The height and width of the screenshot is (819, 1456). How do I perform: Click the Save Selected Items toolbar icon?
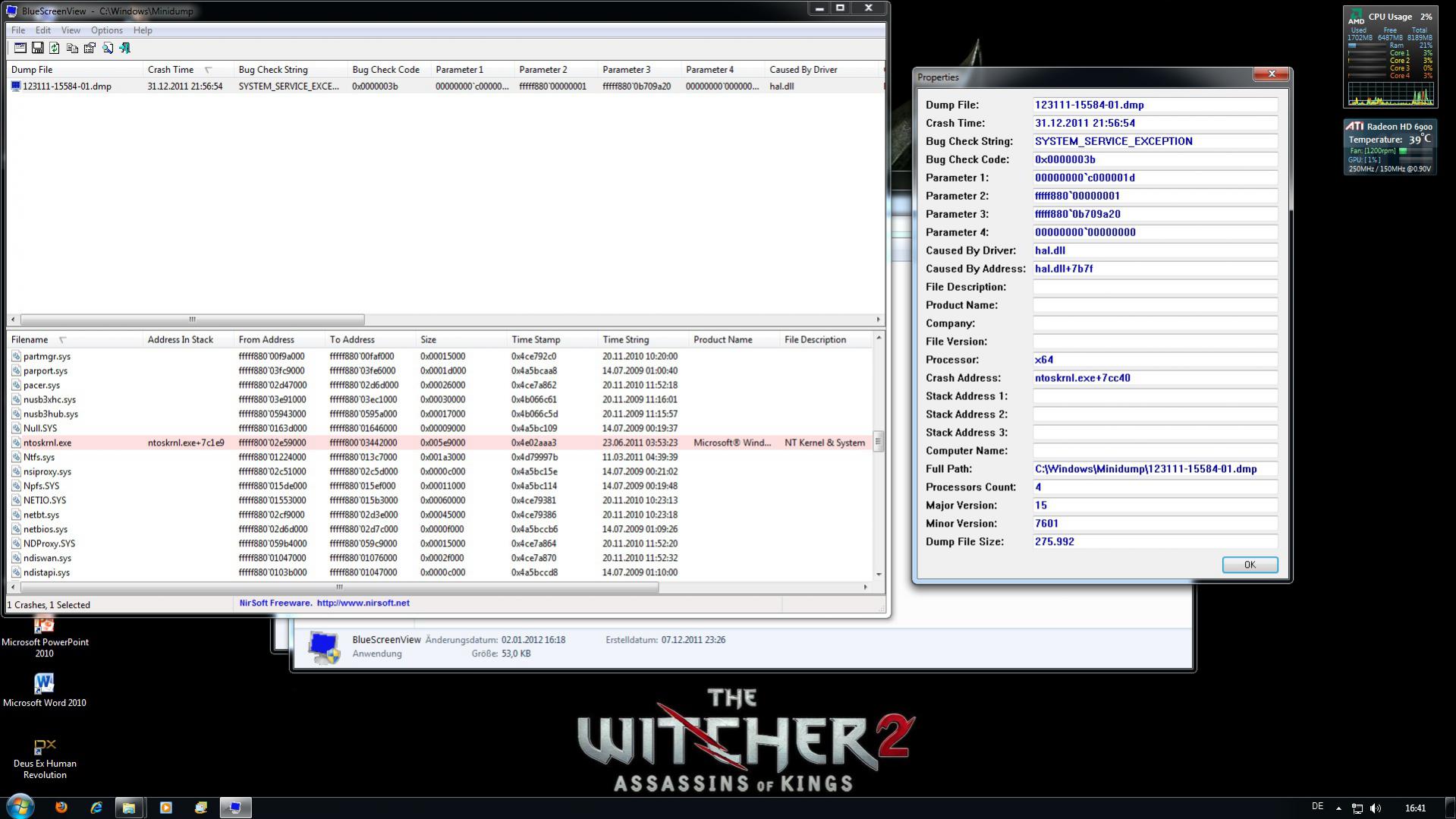pyautogui.click(x=37, y=48)
